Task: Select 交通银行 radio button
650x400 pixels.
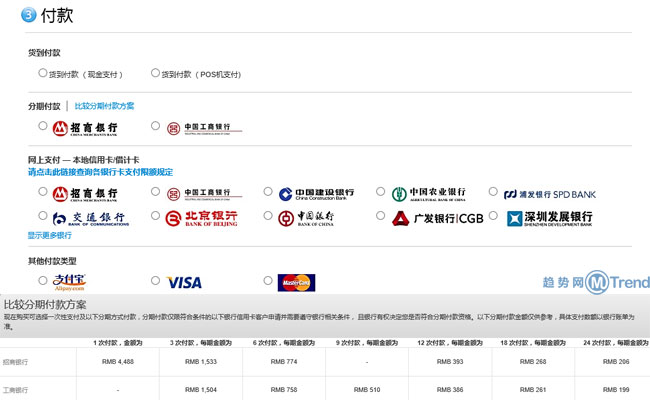Action: pos(42,216)
